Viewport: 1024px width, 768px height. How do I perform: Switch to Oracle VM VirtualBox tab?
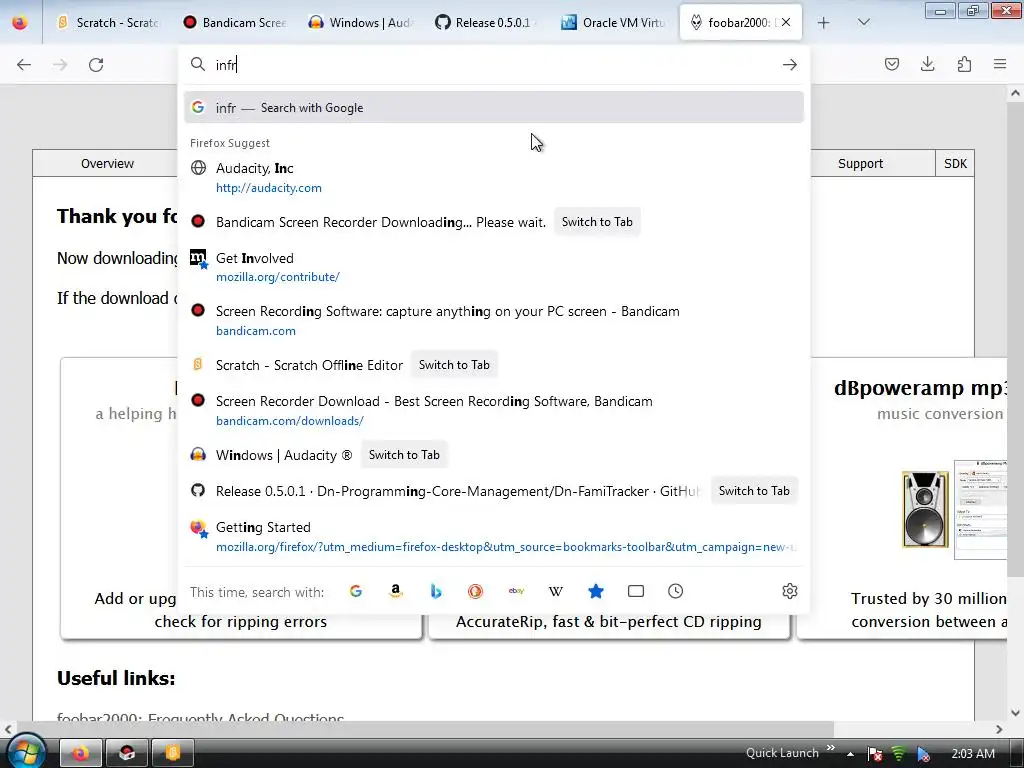[x=615, y=23]
